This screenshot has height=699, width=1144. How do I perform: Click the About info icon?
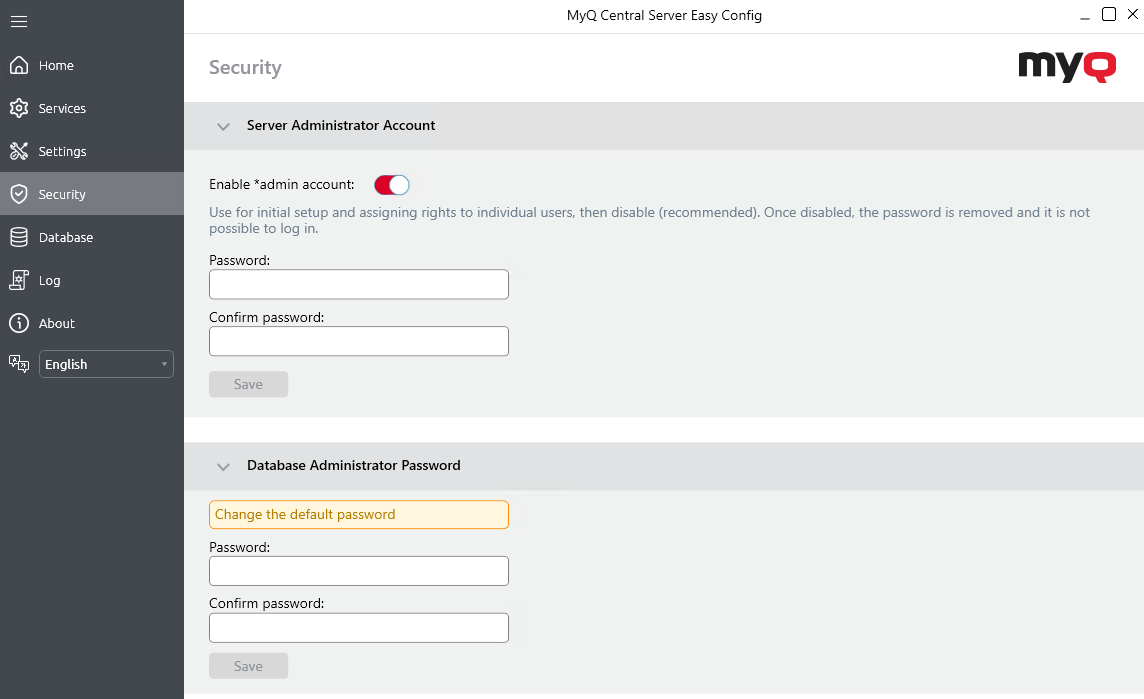pyautogui.click(x=20, y=323)
